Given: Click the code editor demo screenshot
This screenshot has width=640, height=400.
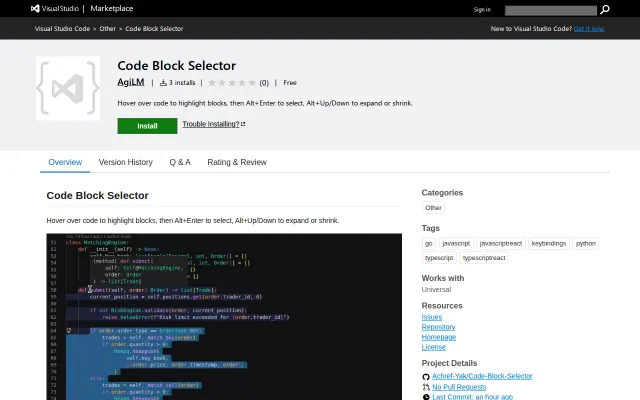Looking at the screenshot, I should coord(224,317).
